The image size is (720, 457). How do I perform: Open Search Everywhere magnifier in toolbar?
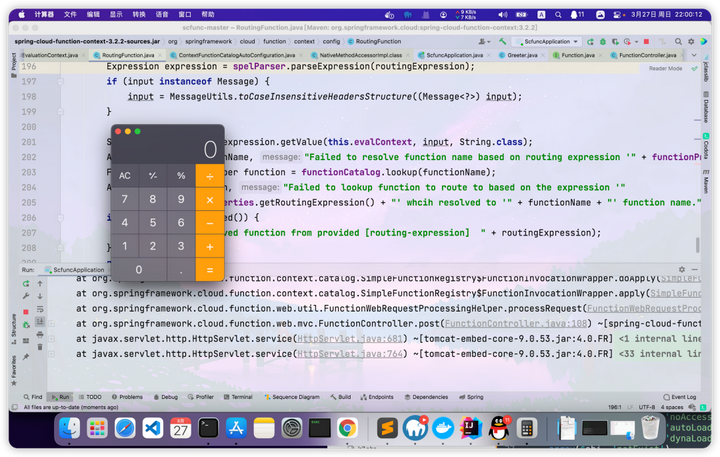click(678, 42)
